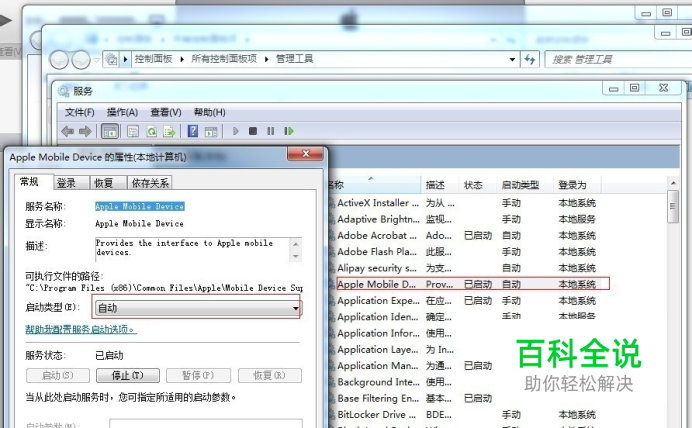
Task: Click the 暂停(P) button
Action: [198, 375]
